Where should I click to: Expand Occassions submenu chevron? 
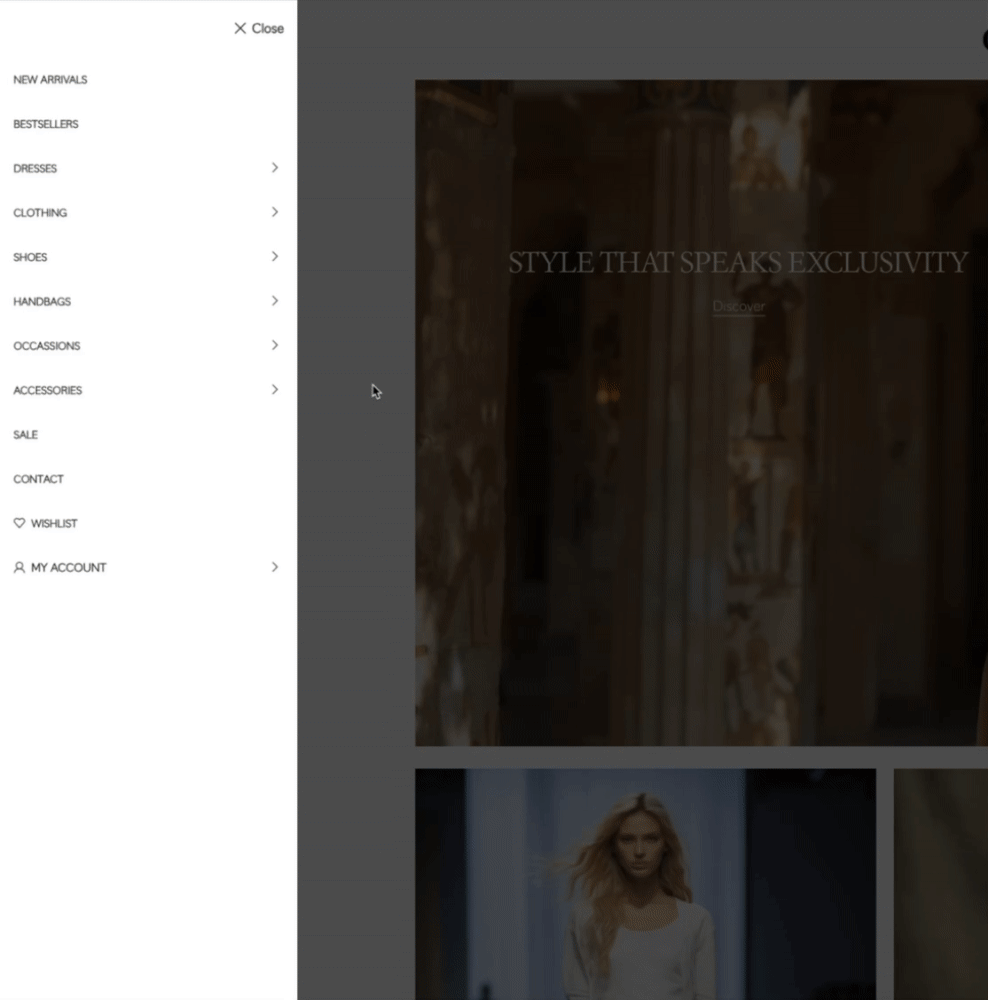[x=275, y=345]
